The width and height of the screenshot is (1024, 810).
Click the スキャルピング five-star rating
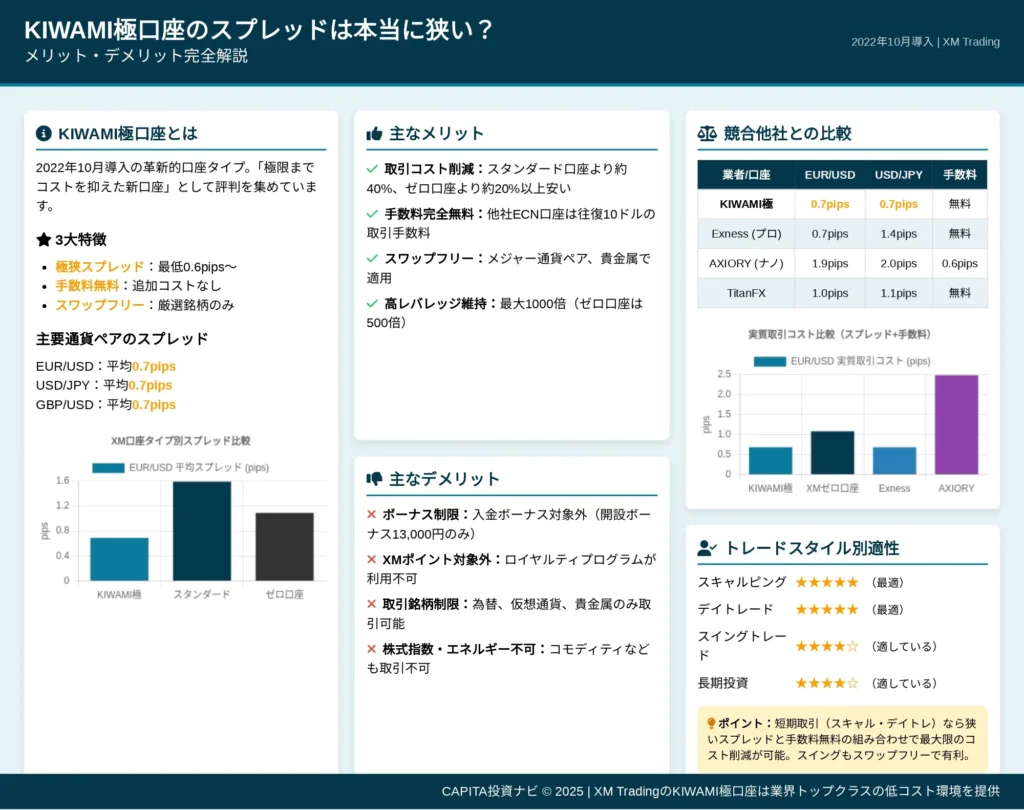826,582
